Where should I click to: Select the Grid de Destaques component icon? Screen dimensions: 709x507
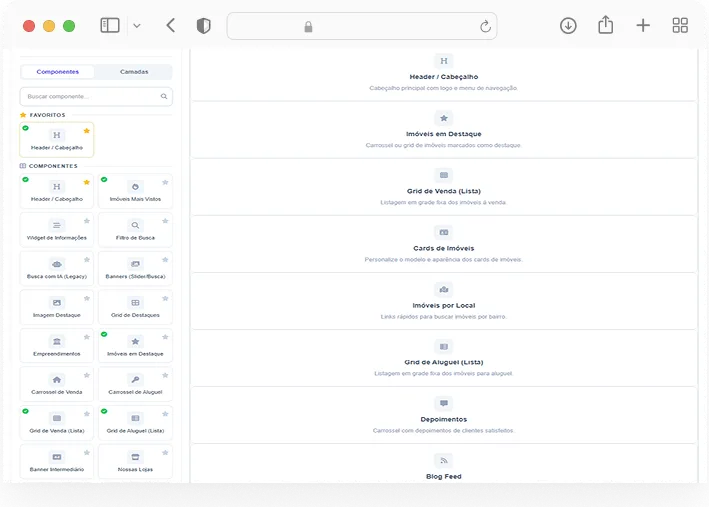click(135, 303)
